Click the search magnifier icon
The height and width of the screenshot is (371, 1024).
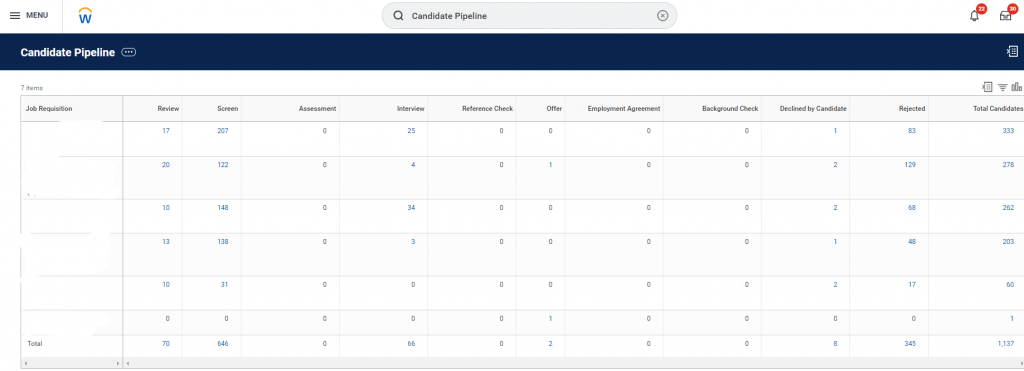coord(398,16)
